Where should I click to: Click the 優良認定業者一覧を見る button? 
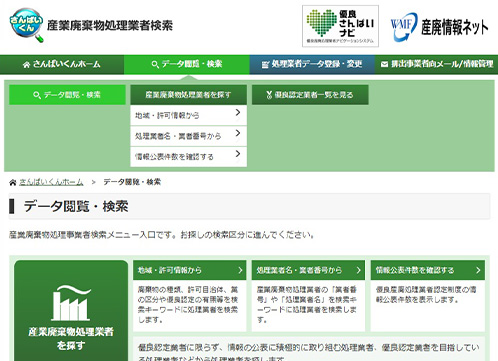click(310, 95)
